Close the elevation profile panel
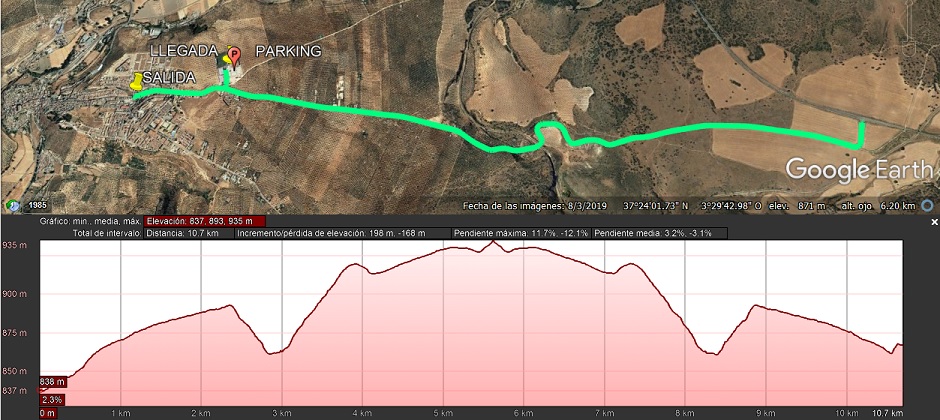Viewport: 940px width, 420px height. pos(934,222)
